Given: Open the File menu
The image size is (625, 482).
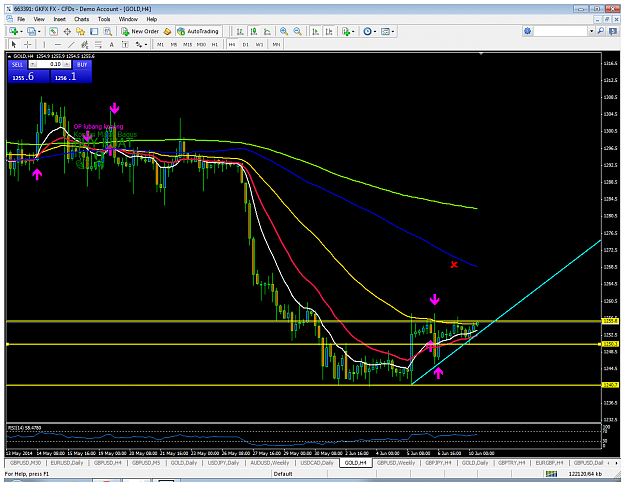Looking at the screenshot, I should pos(21,19).
